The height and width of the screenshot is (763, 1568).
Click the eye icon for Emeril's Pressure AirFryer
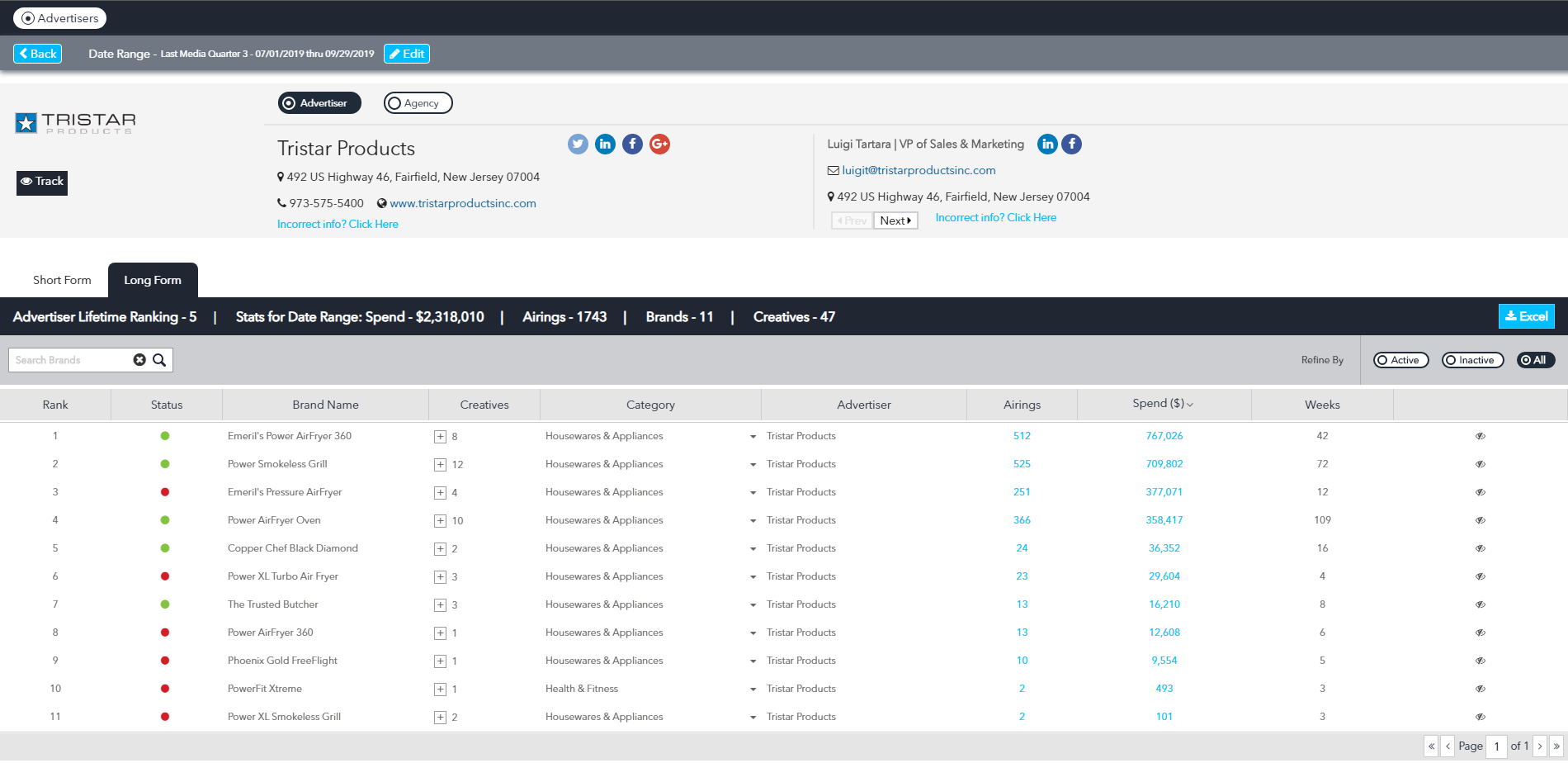click(1481, 492)
